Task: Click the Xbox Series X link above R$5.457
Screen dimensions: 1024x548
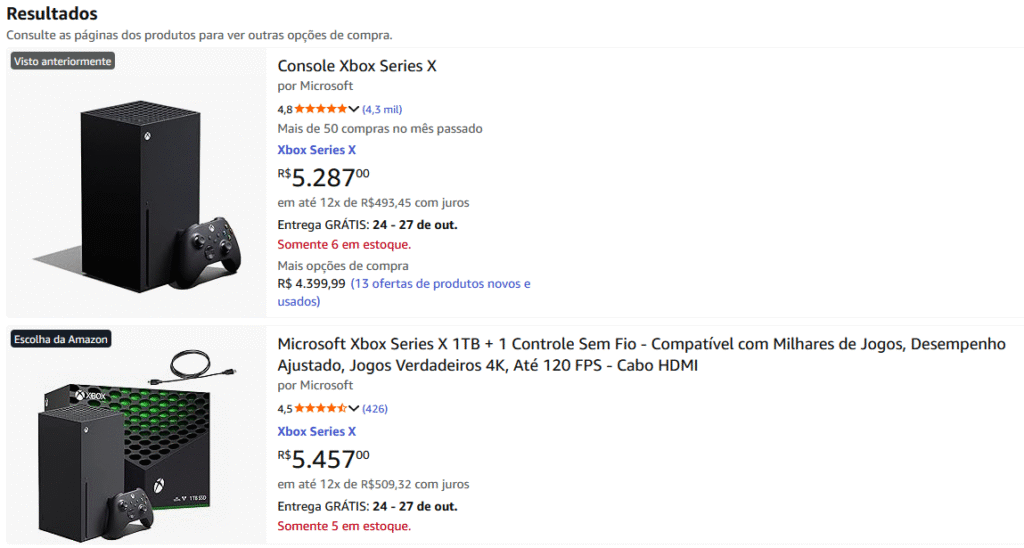Action: pyautogui.click(x=316, y=432)
